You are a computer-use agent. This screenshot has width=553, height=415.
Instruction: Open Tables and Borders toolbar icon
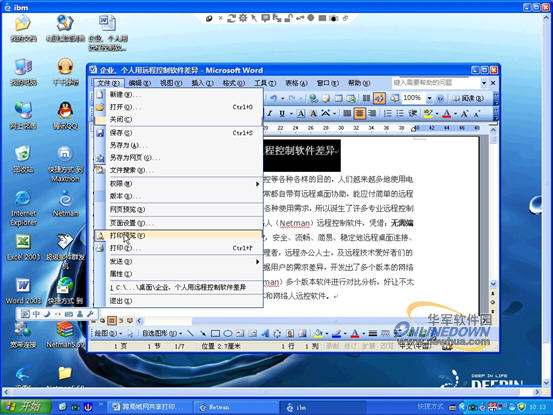point(326,98)
